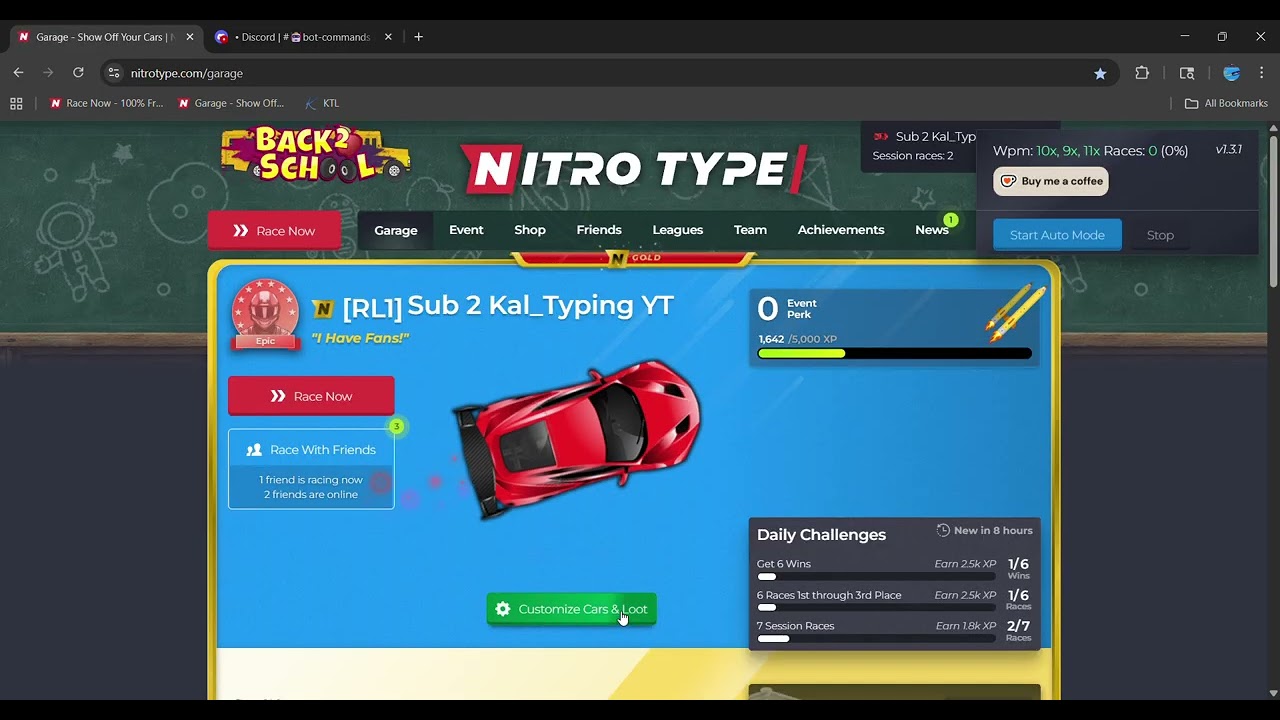Open All Bookmarks folder
Viewport: 1280px width, 720px height.
(1226, 103)
